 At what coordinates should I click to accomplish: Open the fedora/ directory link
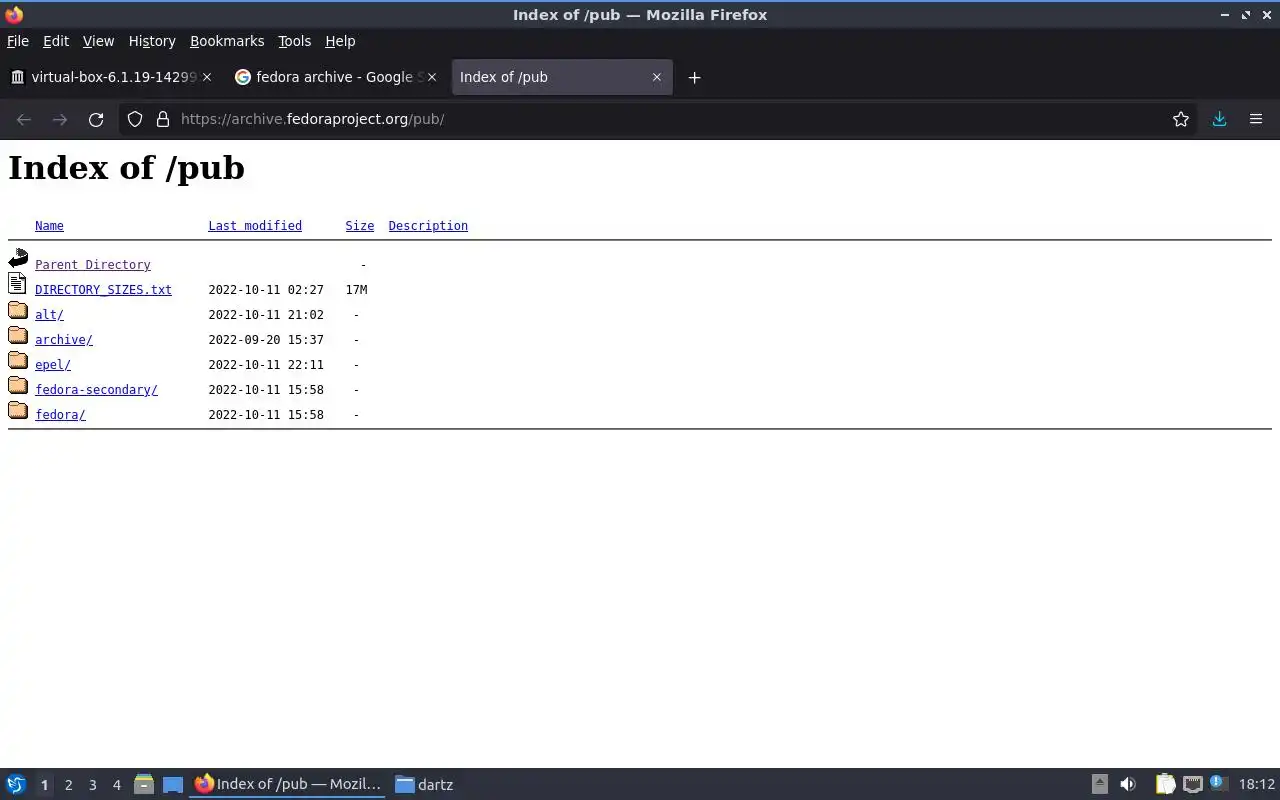60,415
